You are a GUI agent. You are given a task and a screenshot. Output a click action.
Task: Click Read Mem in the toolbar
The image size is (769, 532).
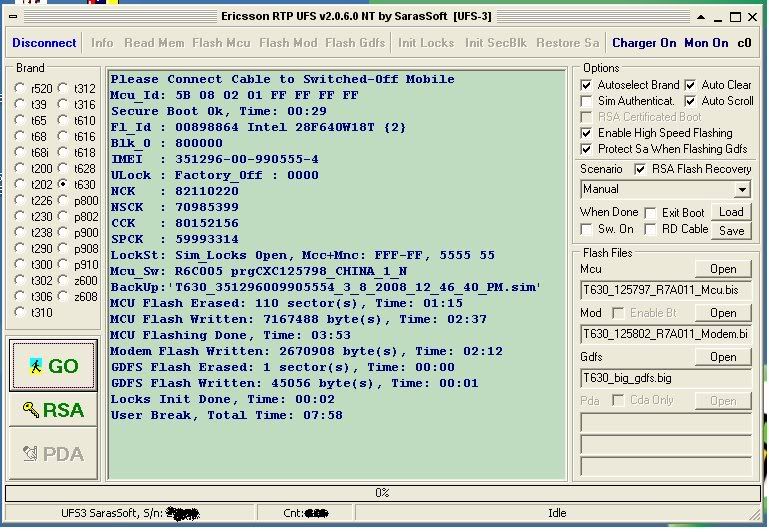coord(154,43)
